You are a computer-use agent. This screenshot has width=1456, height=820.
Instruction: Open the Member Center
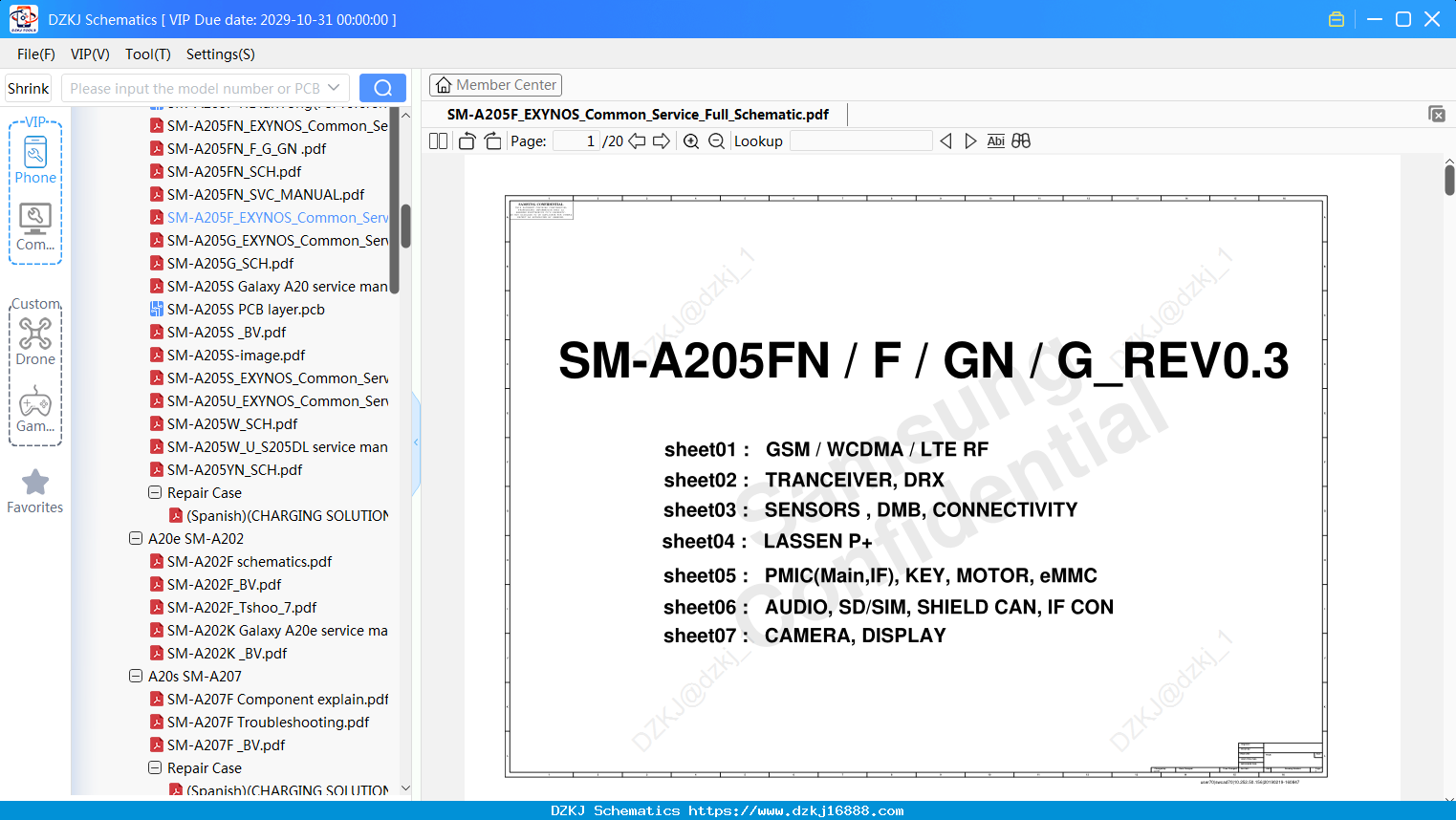click(495, 85)
